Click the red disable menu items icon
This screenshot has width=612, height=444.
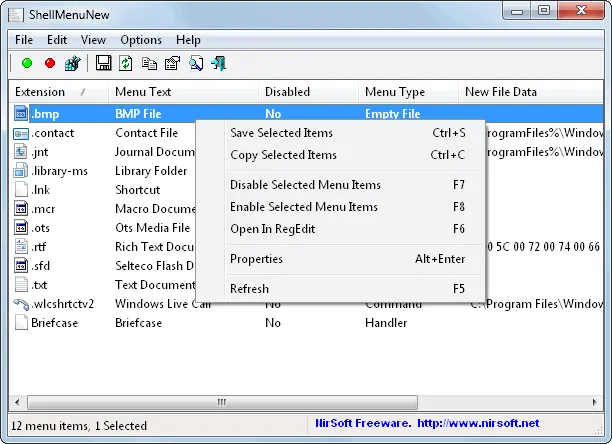[x=49, y=64]
